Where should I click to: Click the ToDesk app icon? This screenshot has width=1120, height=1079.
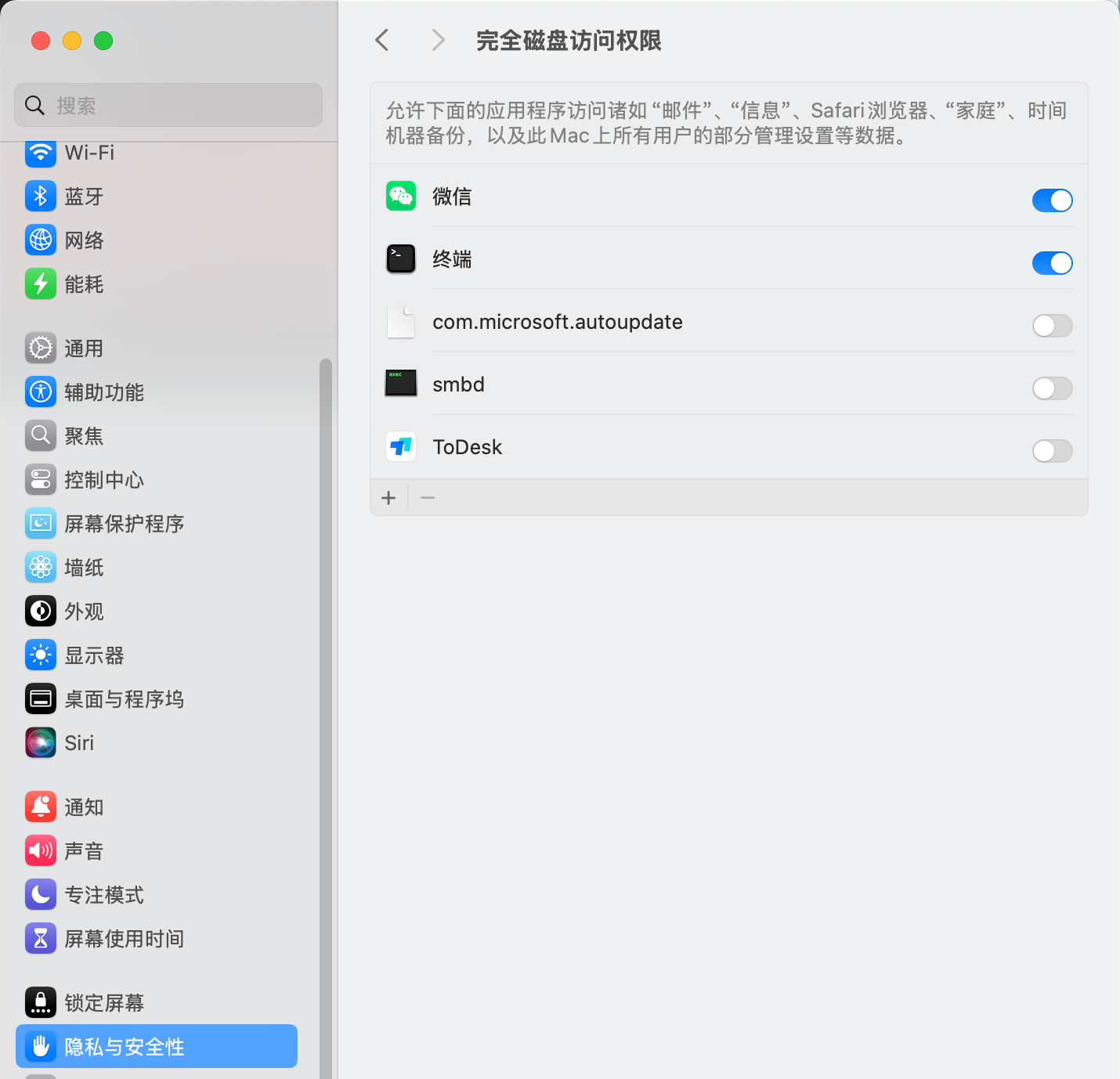[400, 447]
